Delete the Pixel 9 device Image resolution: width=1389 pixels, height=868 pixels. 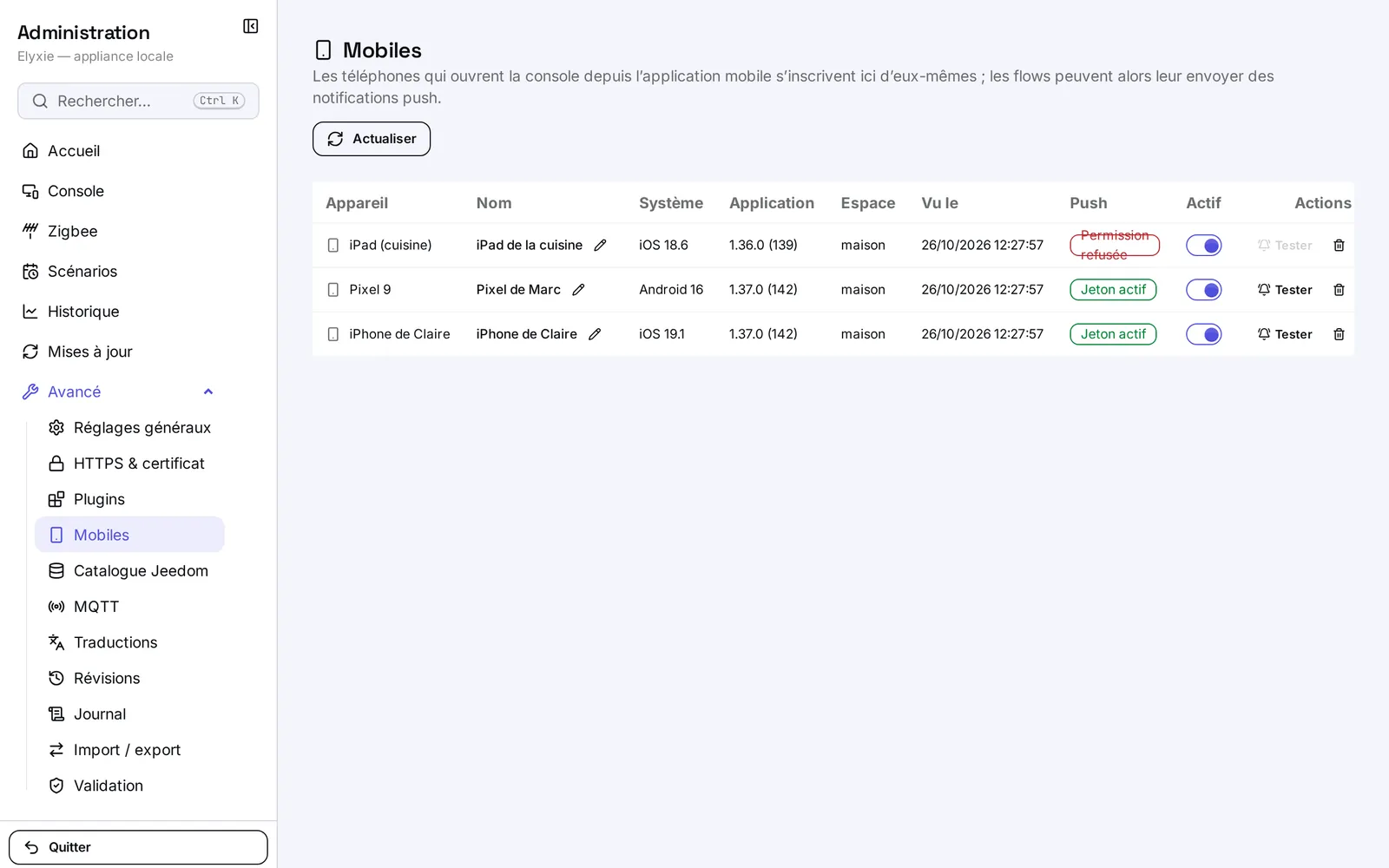click(x=1339, y=290)
